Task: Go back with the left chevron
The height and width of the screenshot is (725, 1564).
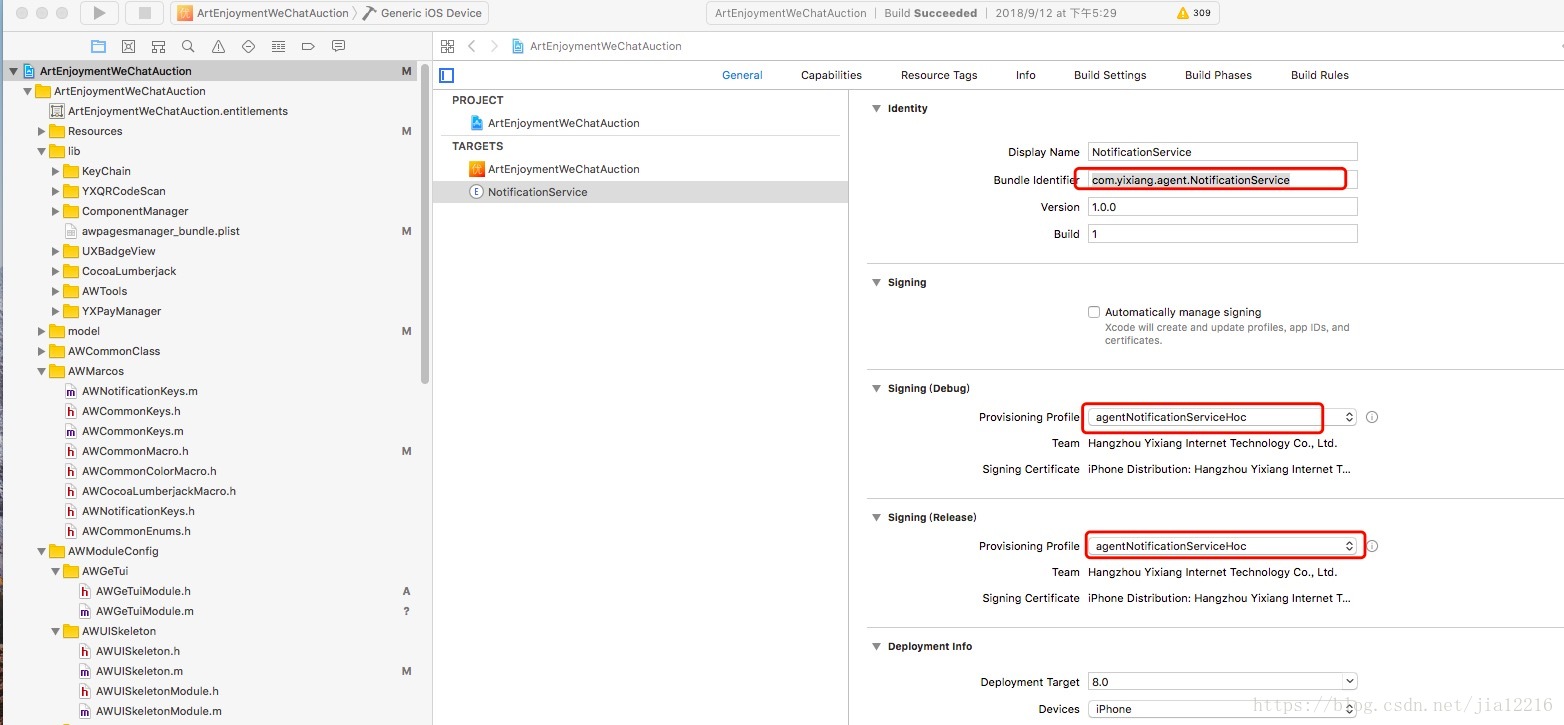Action: tap(471, 46)
